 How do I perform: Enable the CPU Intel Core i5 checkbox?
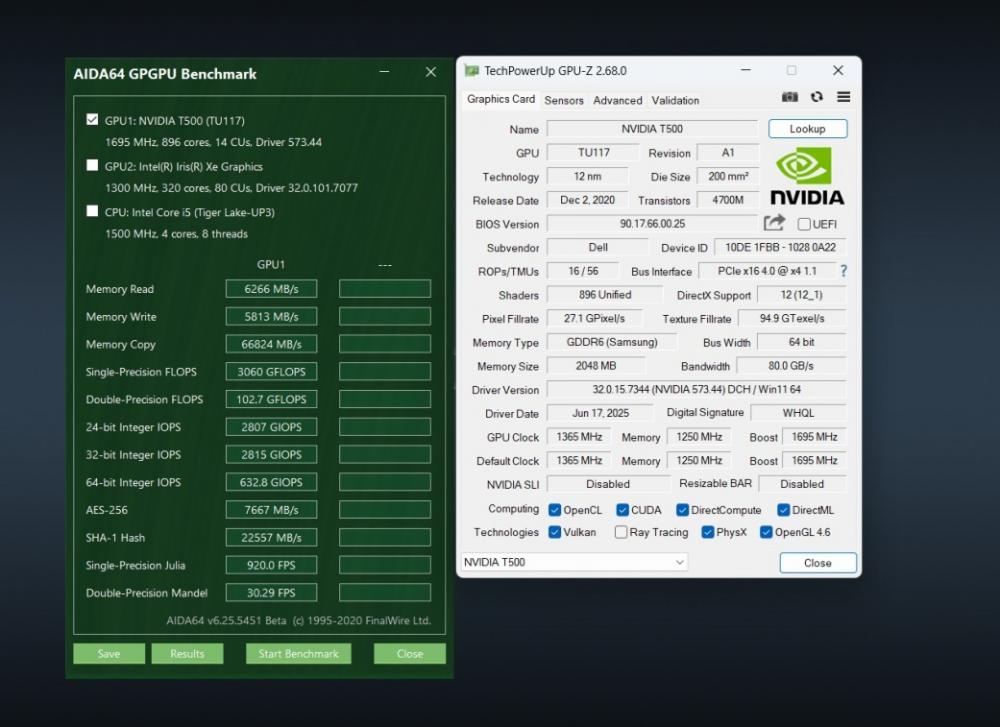coord(93,212)
